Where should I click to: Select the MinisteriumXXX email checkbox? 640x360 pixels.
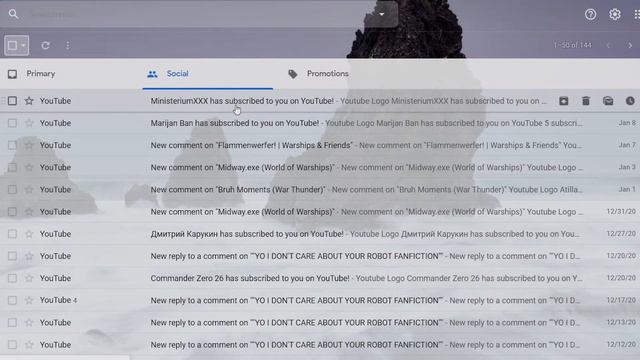[12, 101]
